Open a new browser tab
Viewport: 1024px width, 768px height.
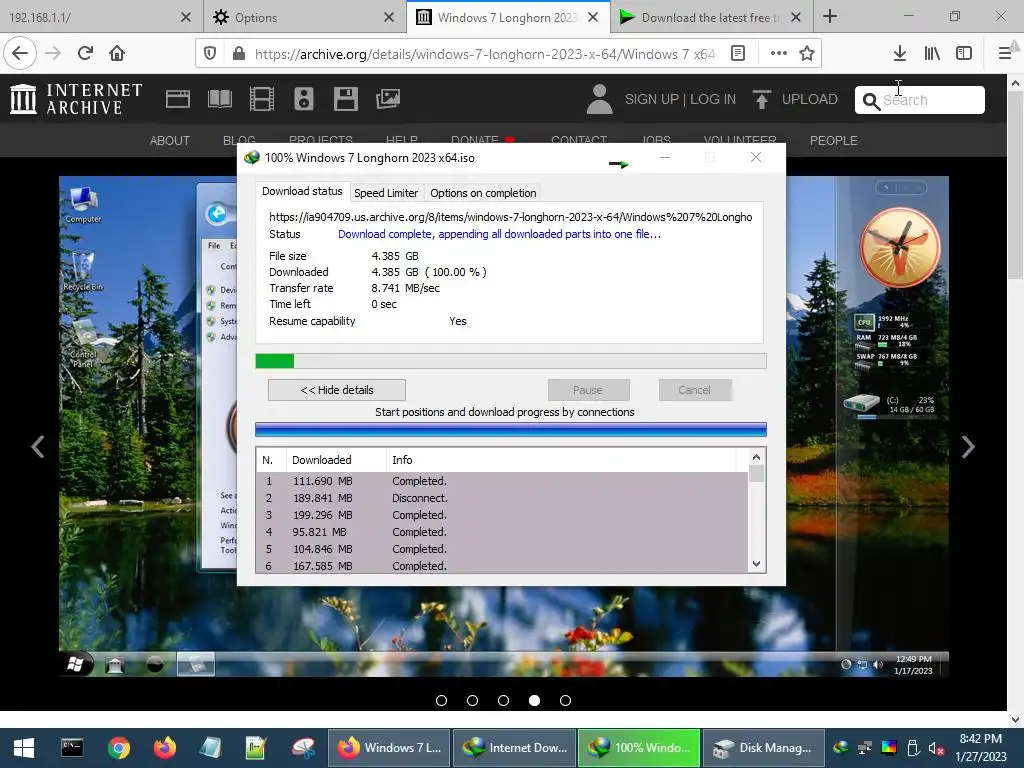tap(830, 16)
